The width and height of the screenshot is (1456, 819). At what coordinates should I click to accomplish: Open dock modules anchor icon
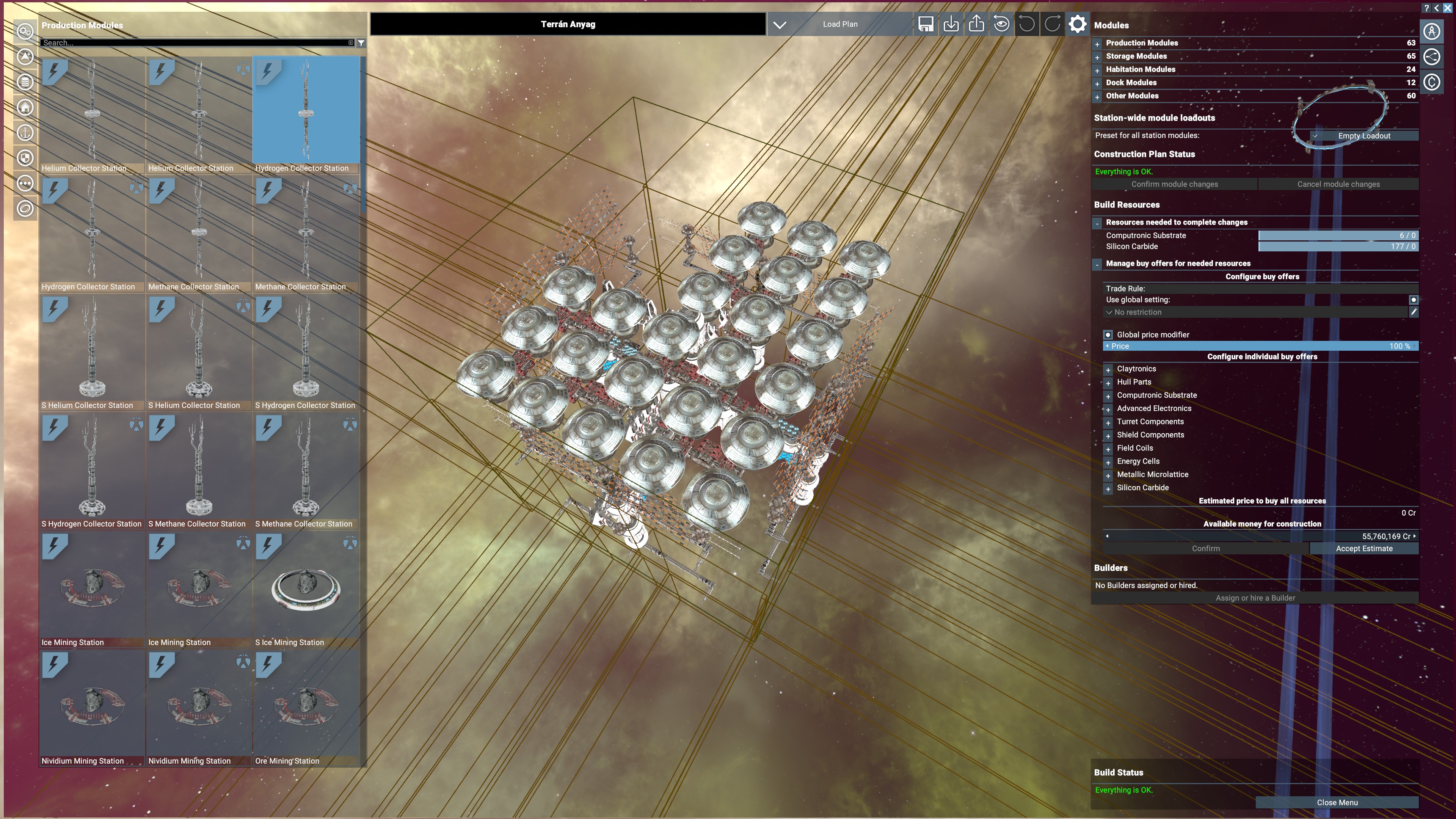coord(25,133)
